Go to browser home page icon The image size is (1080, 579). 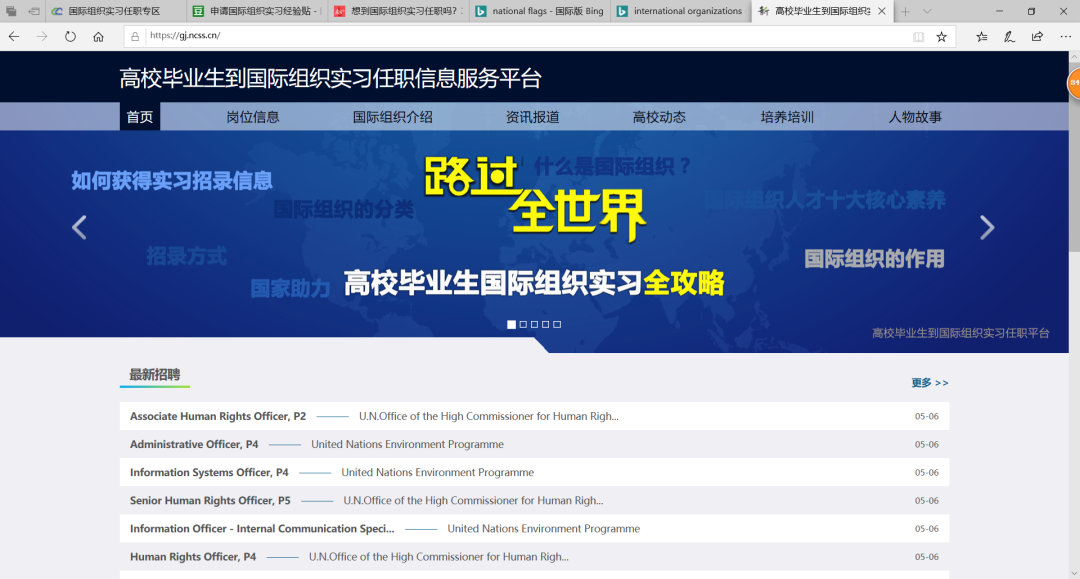(98, 36)
